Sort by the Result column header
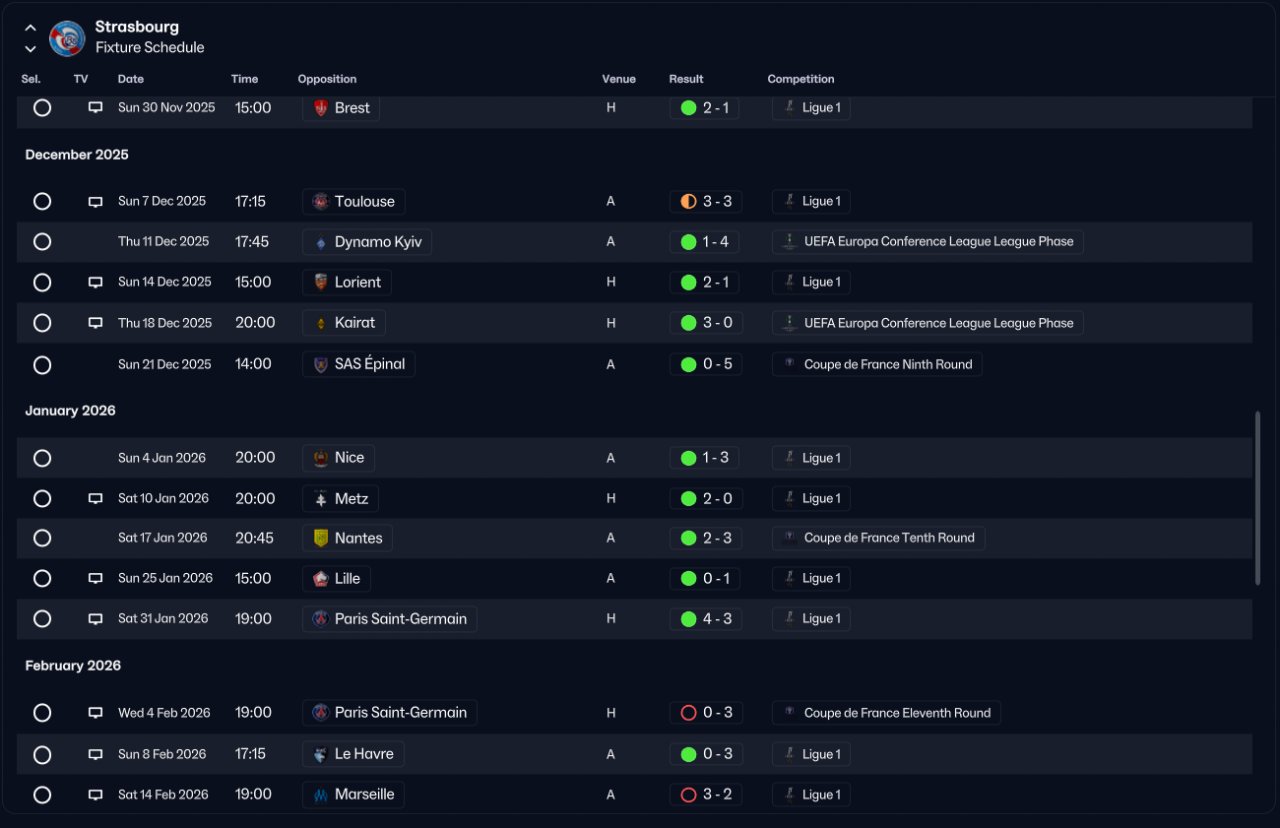1280x828 pixels. [686, 79]
